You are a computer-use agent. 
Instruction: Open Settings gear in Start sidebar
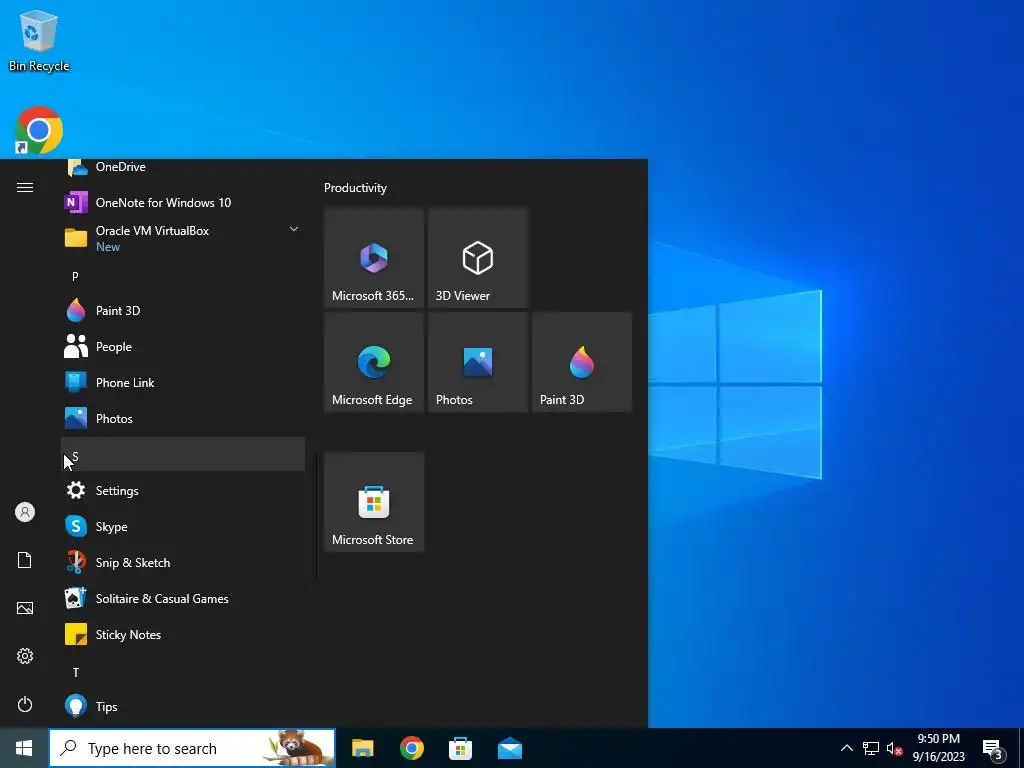pos(25,656)
